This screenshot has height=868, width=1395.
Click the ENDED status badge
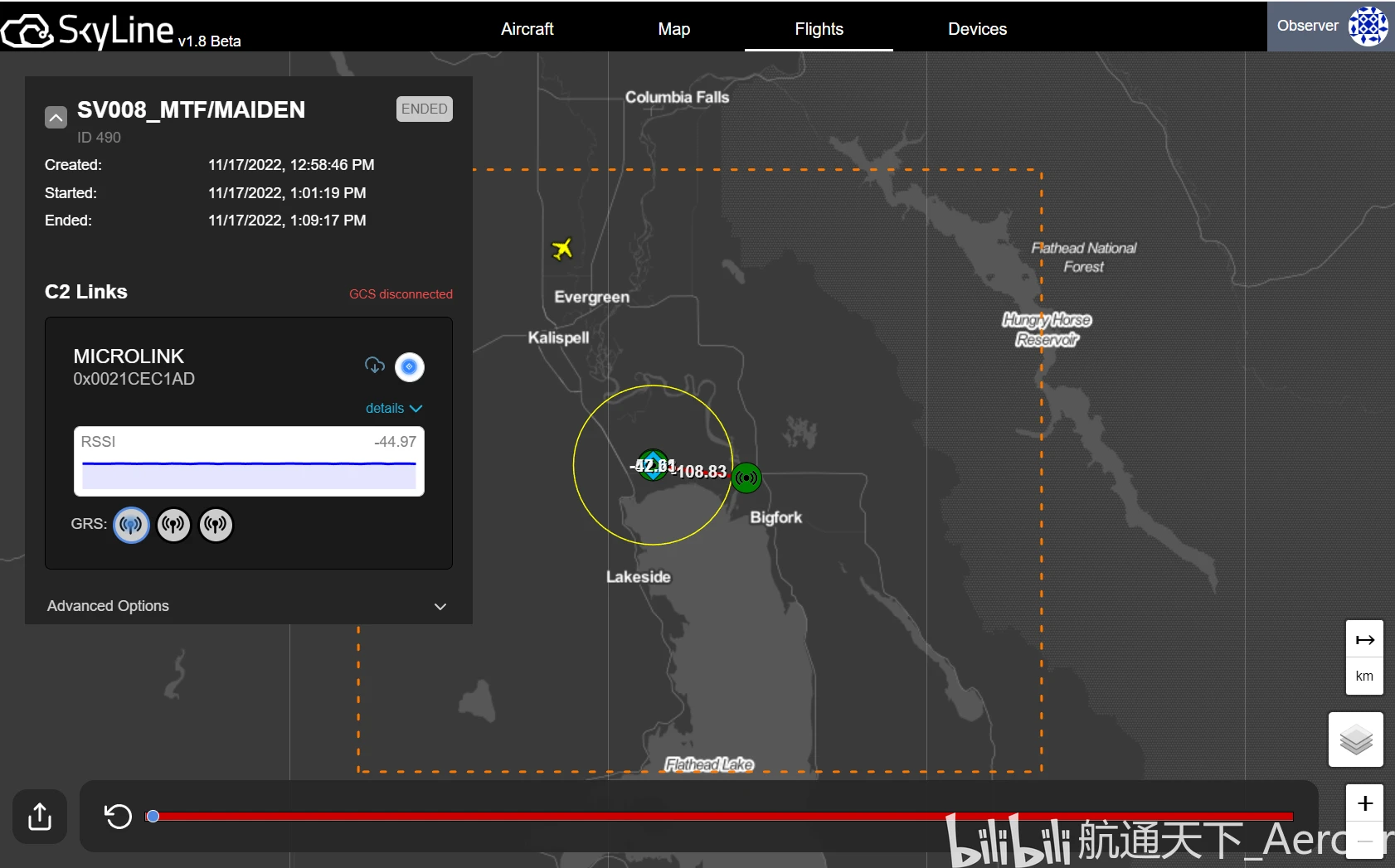(425, 109)
